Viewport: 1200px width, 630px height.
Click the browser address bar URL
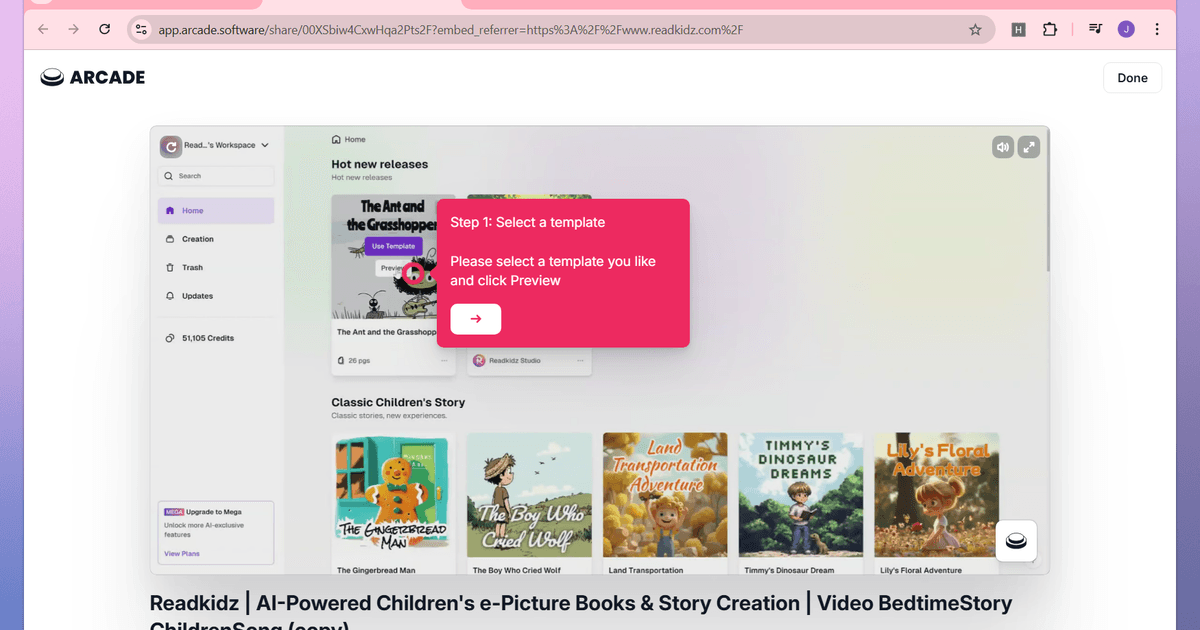(450, 30)
